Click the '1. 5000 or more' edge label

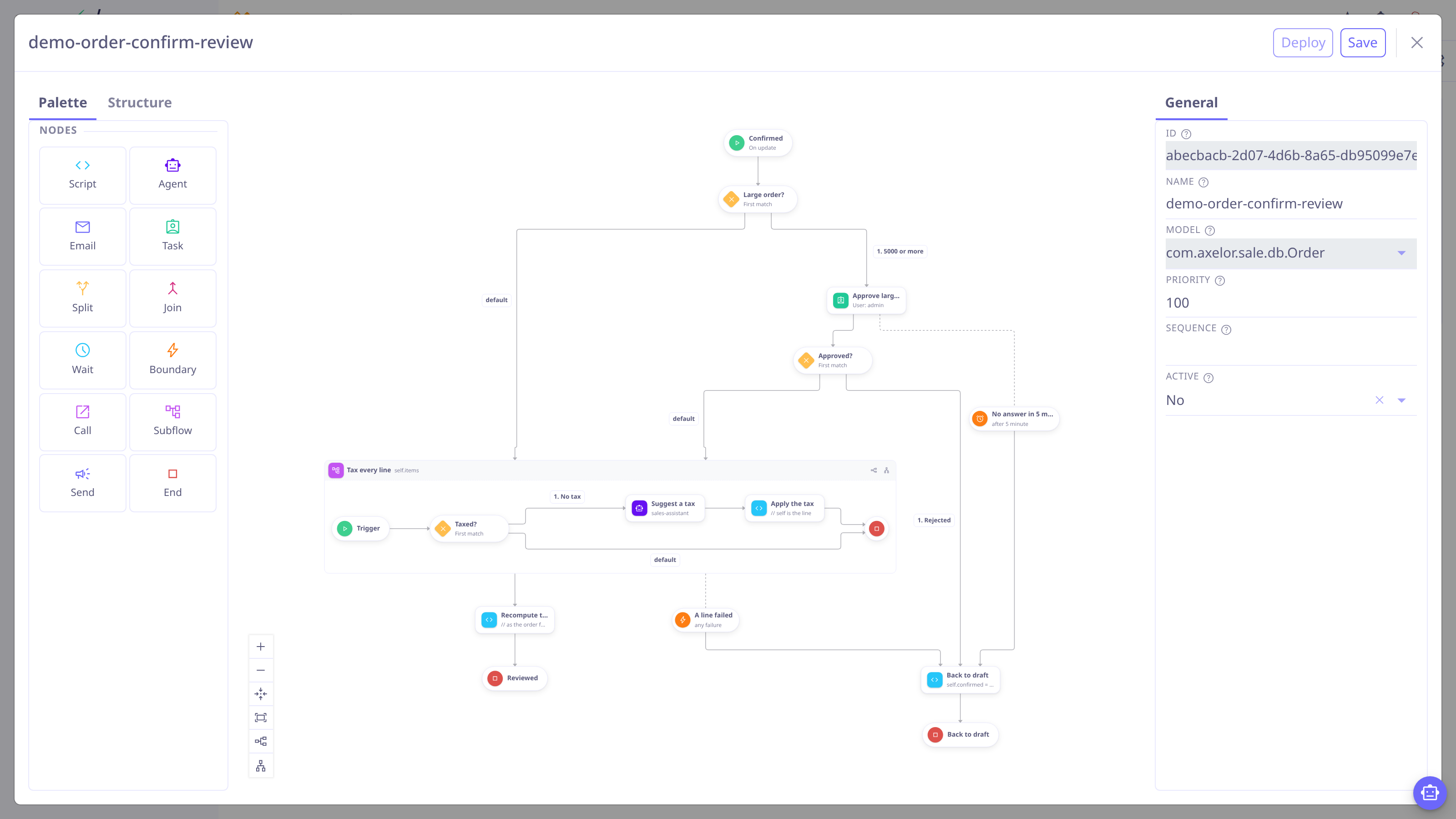tap(900, 252)
